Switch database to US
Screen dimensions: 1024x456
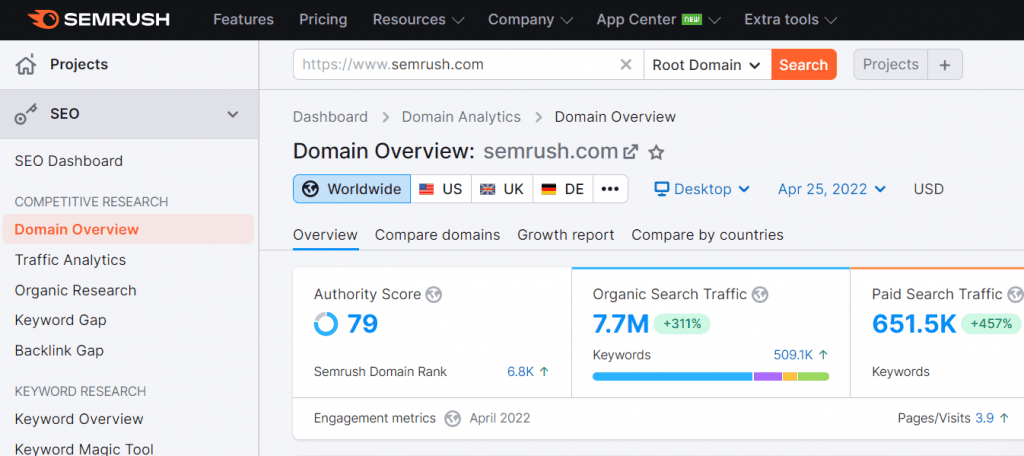click(x=440, y=189)
